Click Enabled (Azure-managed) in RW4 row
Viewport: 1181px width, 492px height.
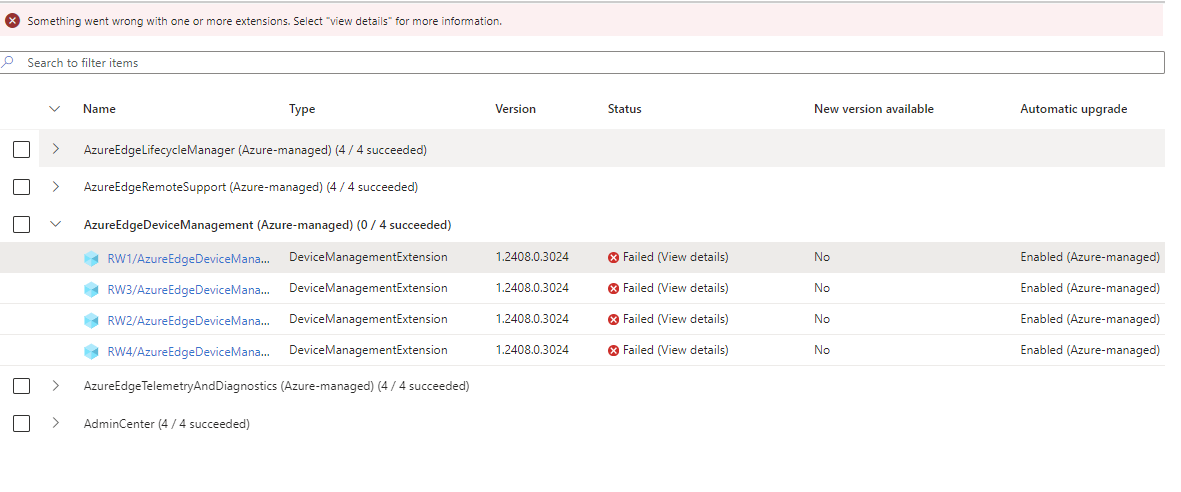click(x=1090, y=350)
